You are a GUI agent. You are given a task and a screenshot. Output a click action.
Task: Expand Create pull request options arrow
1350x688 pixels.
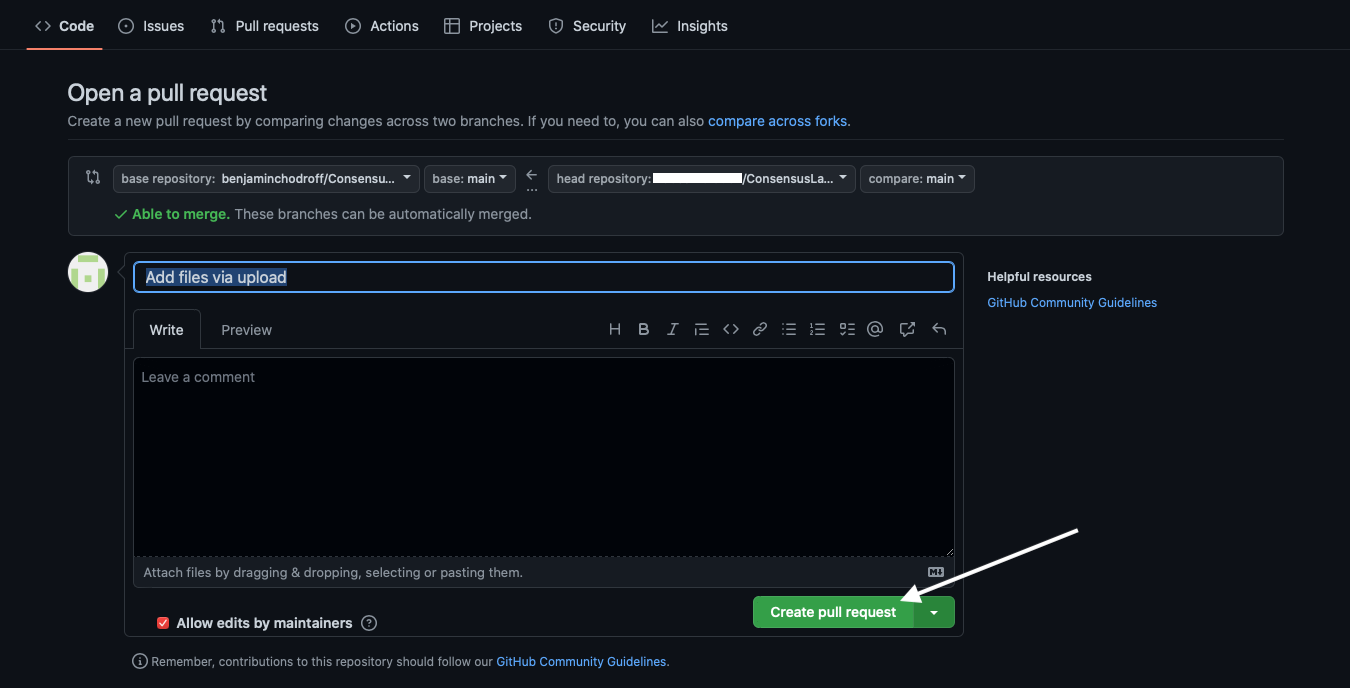click(934, 612)
